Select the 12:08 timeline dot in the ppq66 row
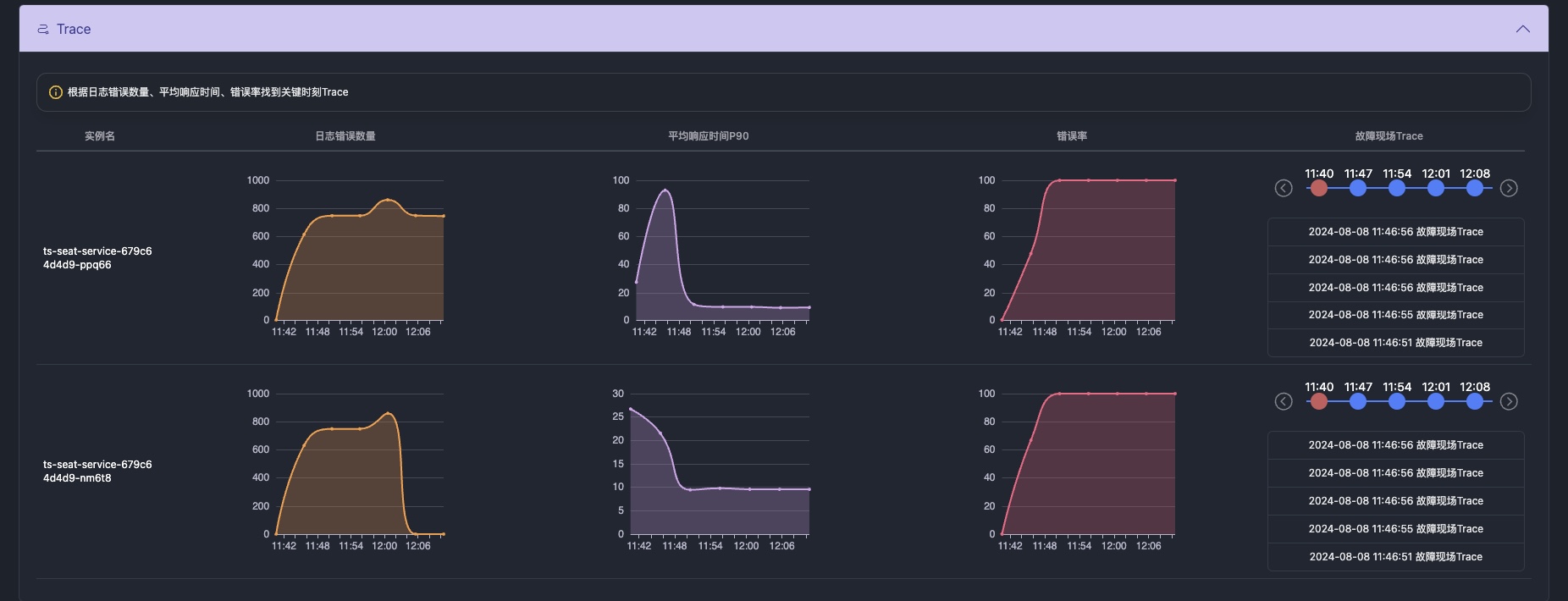1568x601 pixels. [x=1475, y=189]
